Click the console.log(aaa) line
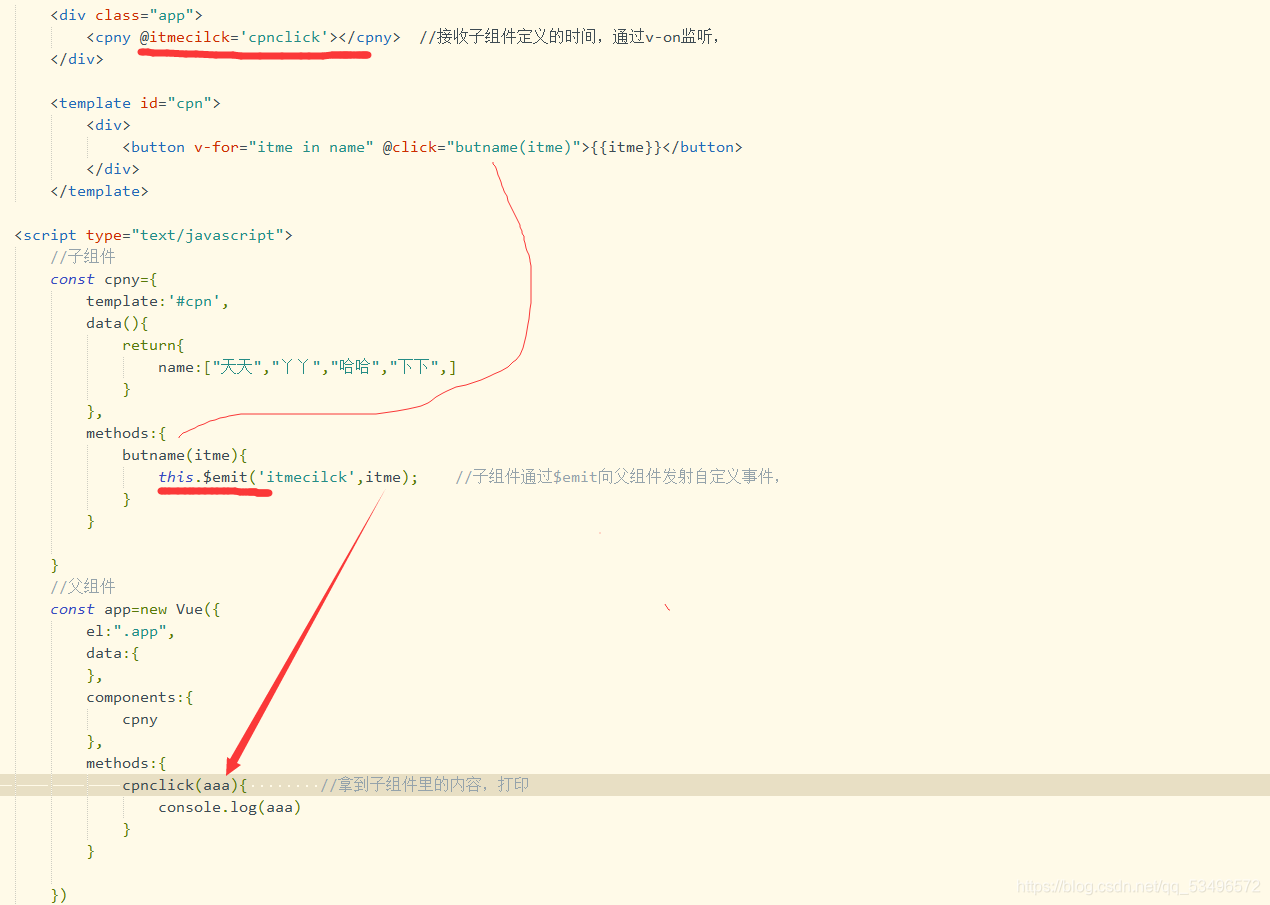Viewport: 1270px width, 905px height. coord(229,807)
